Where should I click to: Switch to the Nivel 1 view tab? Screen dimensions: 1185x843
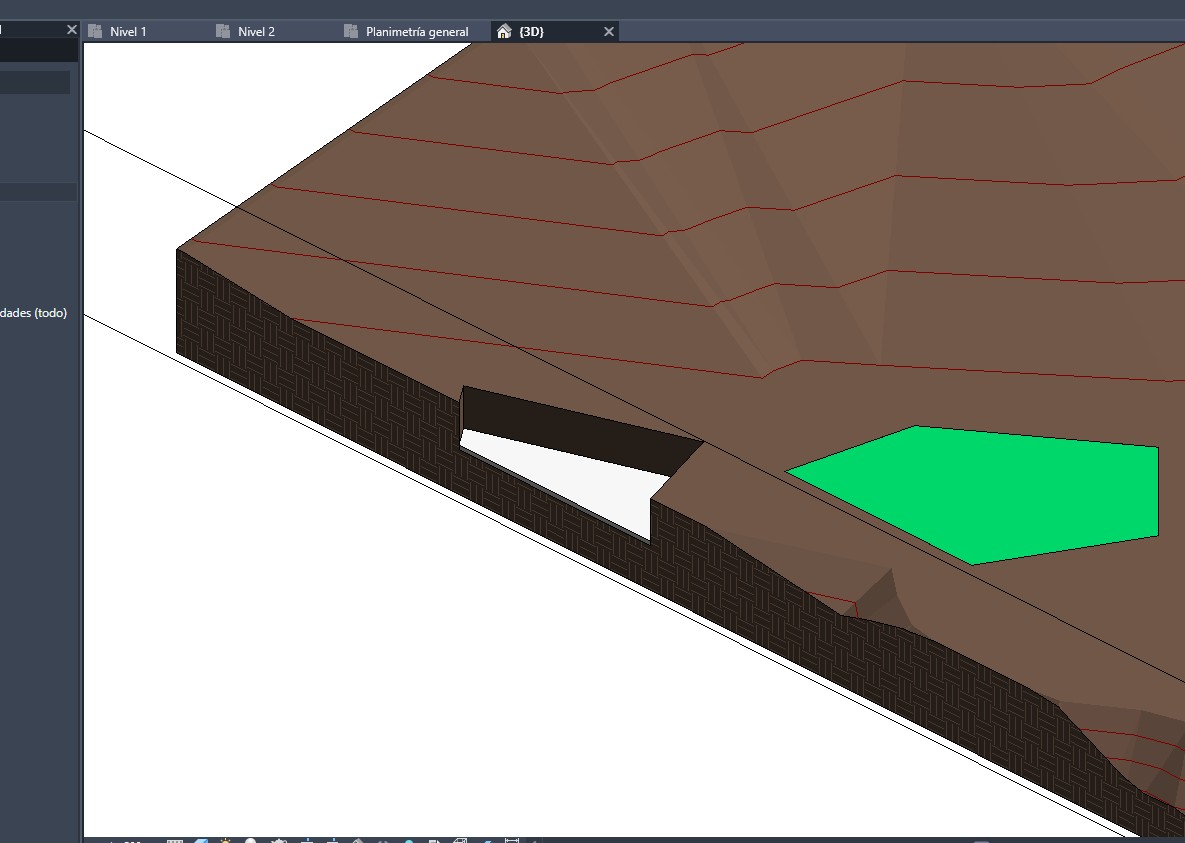click(x=127, y=32)
